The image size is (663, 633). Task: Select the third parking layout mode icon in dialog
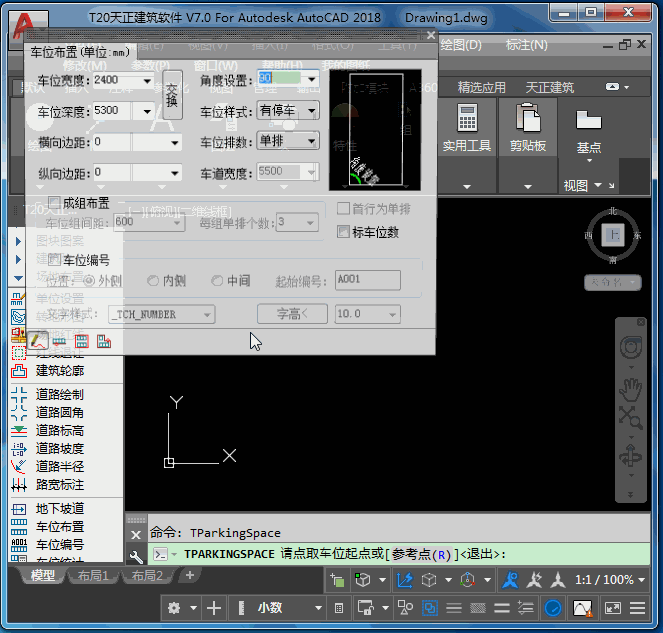tap(82, 341)
